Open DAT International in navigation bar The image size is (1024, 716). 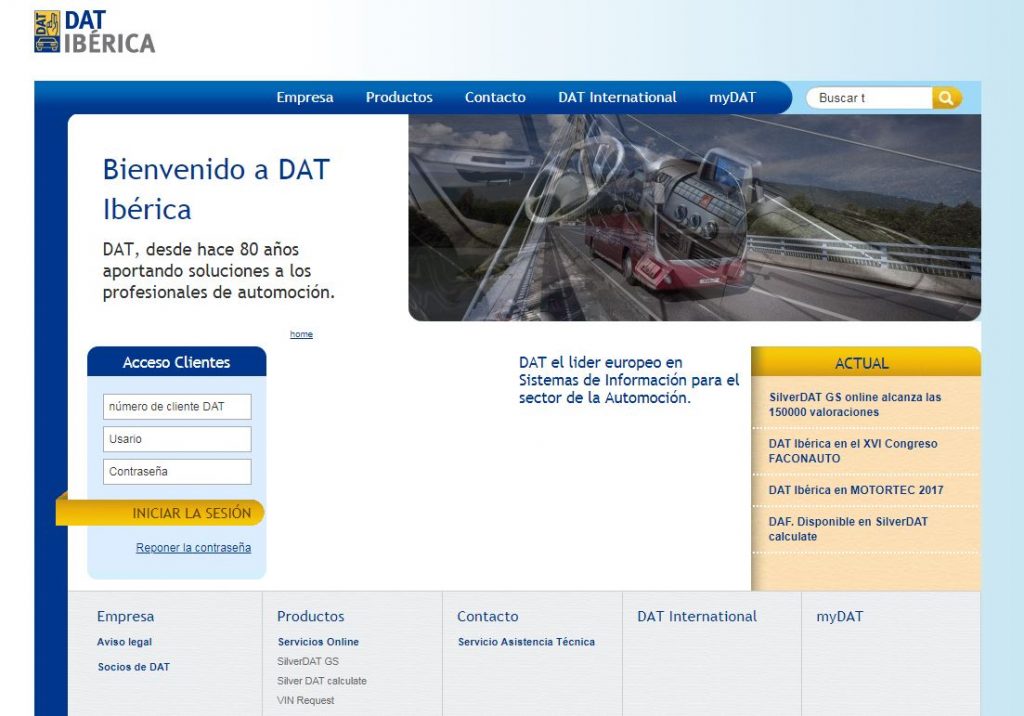(617, 97)
